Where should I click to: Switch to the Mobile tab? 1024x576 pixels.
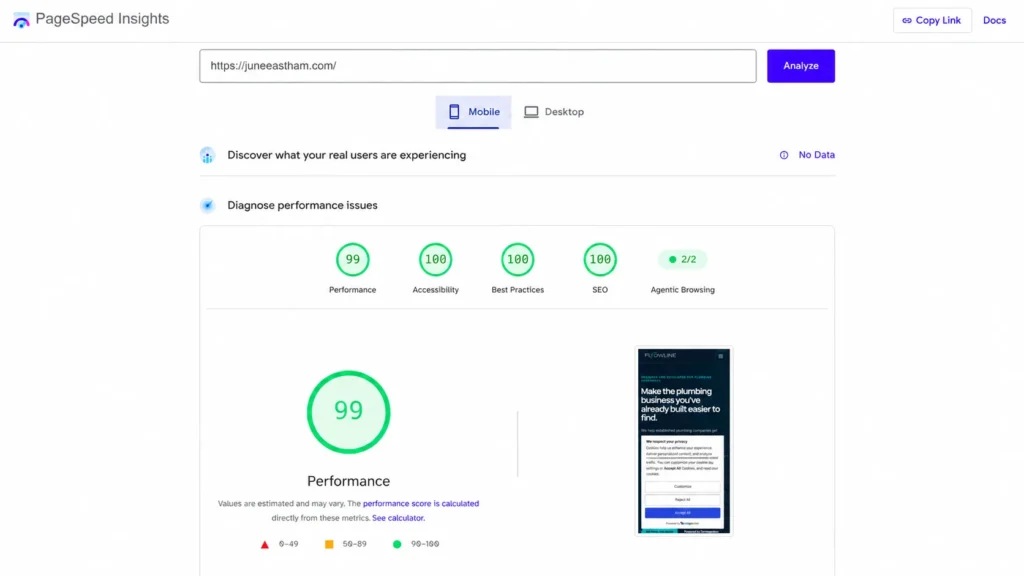[x=473, y=112]
